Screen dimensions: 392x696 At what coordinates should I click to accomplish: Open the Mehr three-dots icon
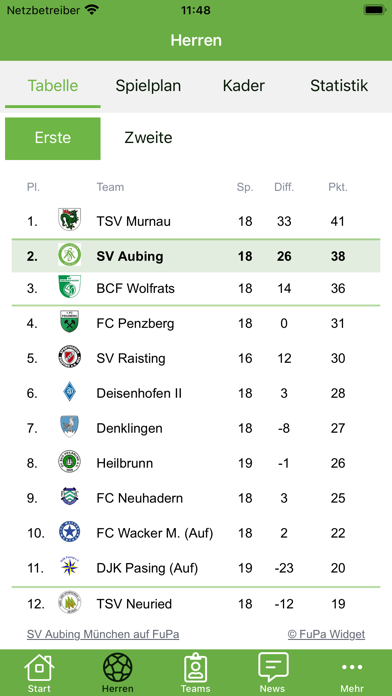(352, 667)
